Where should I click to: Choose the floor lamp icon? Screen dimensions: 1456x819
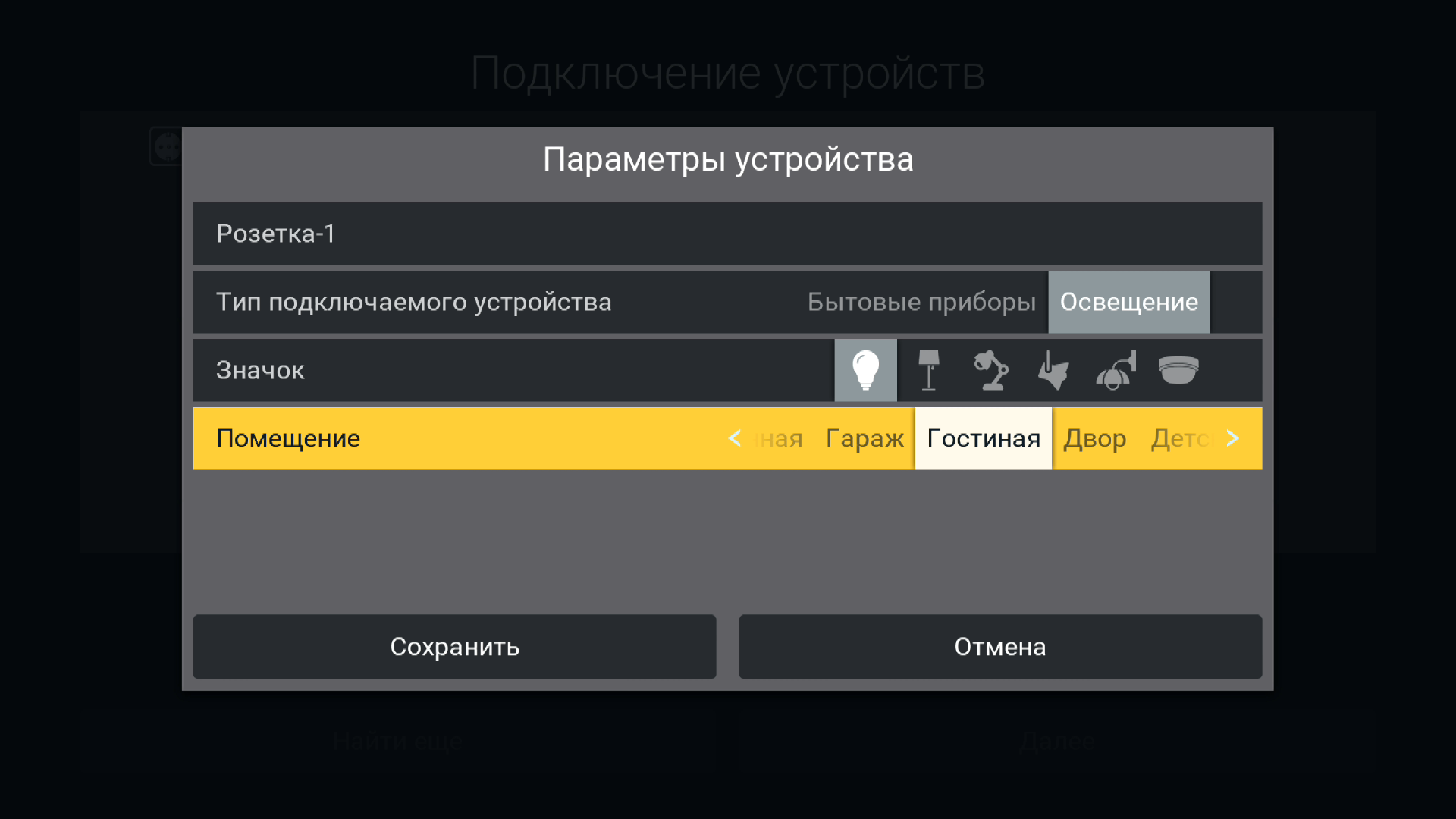928,370
